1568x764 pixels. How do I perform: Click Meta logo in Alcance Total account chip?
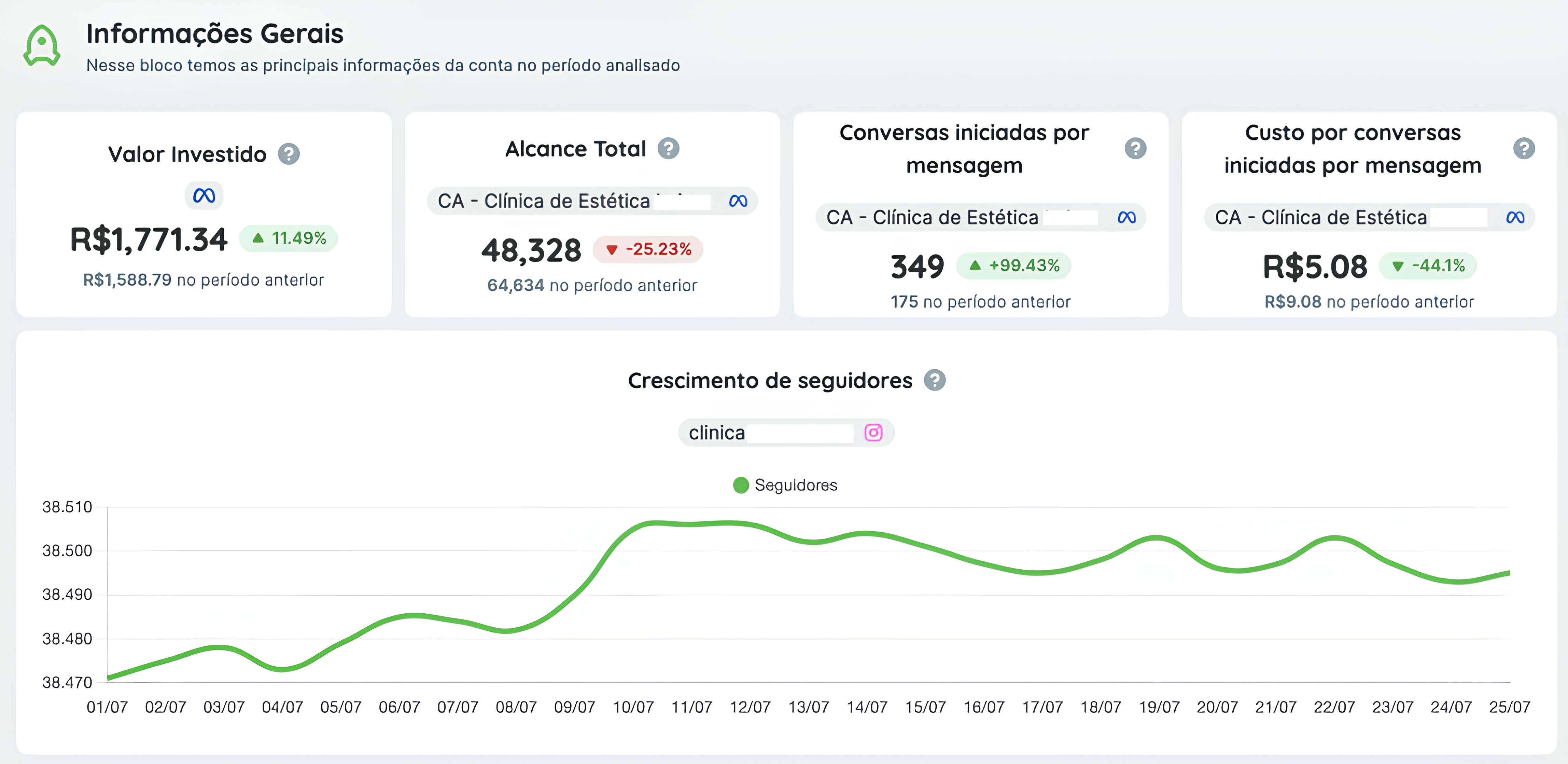click(x=738, y=201)
